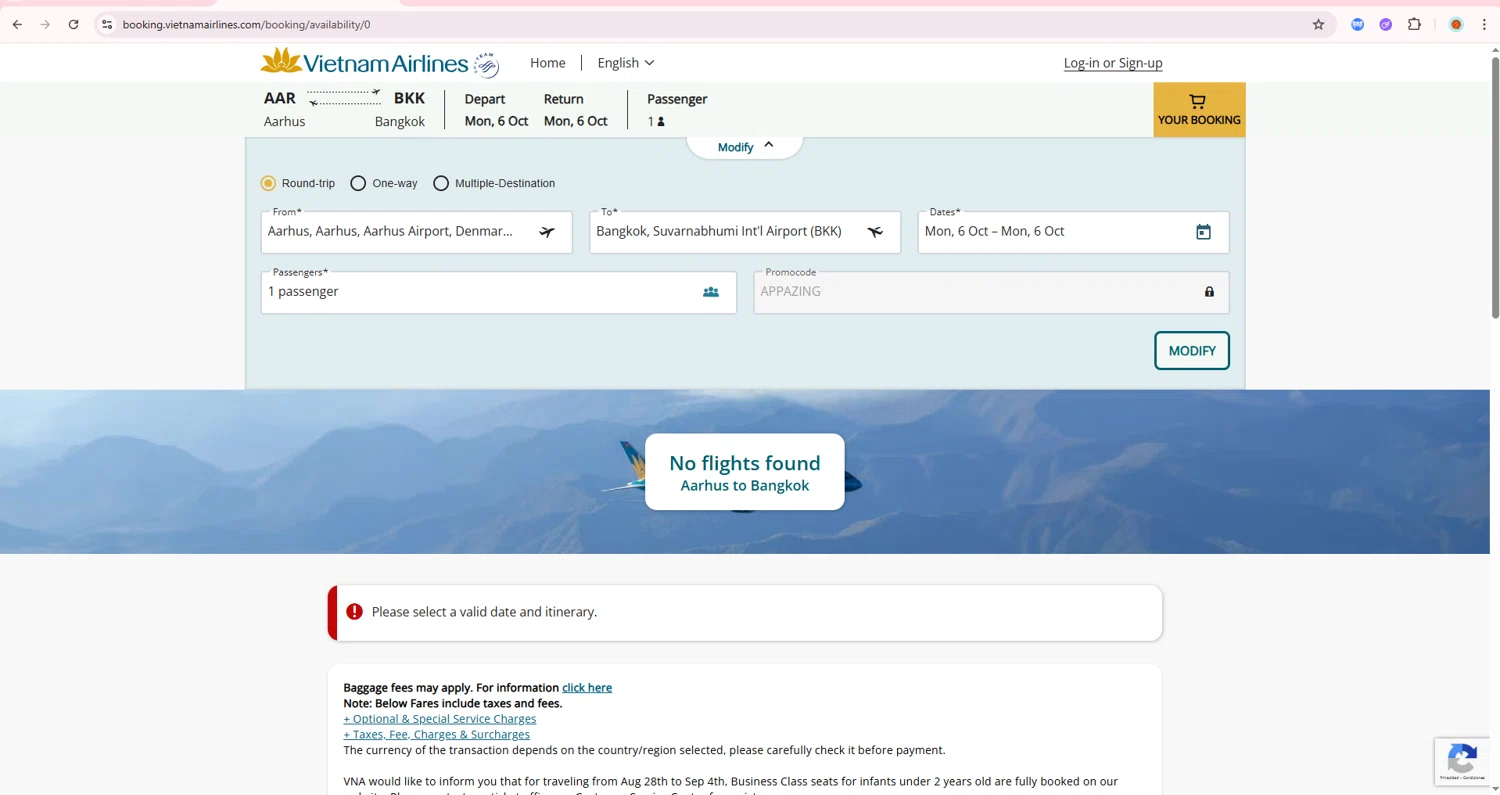Open the calendar icon in Dates field

[x=1203, y=232]
